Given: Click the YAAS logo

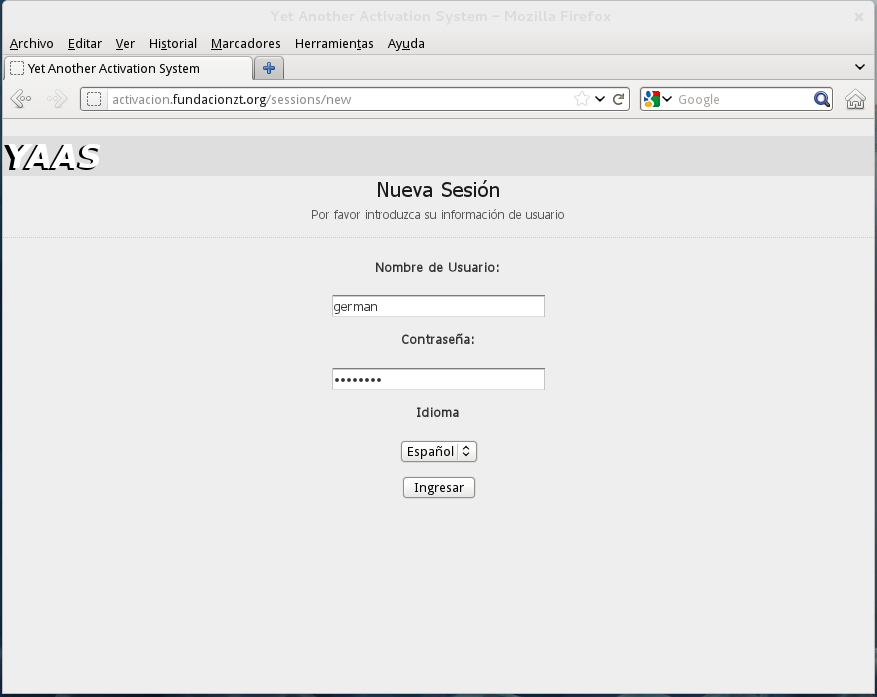Looking at the screenshot, I should [52, 157].
